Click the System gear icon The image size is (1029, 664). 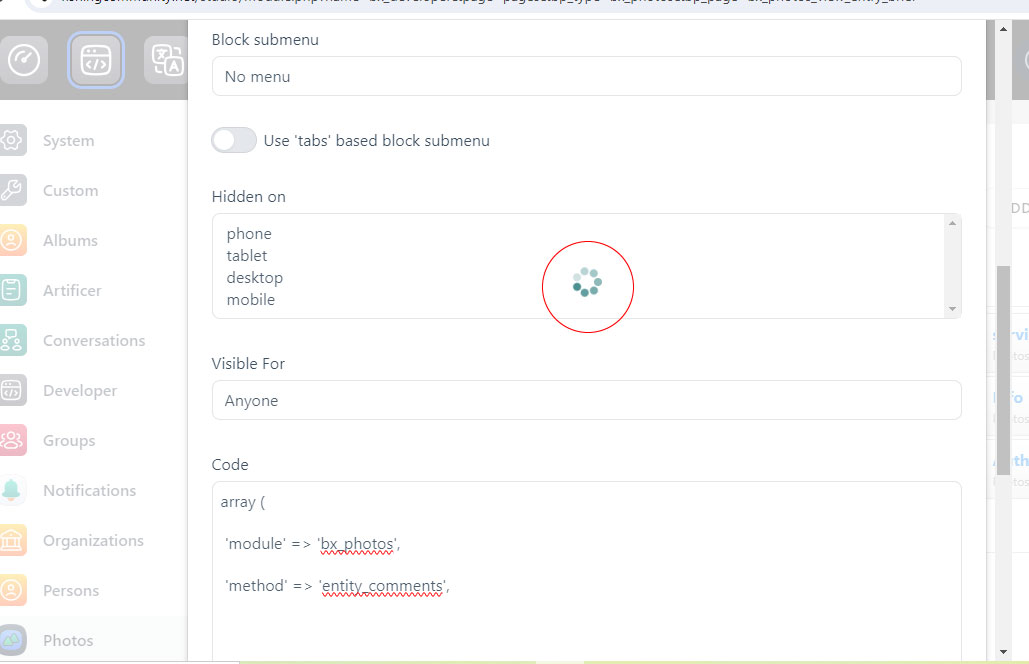click(x=12, y=141)
